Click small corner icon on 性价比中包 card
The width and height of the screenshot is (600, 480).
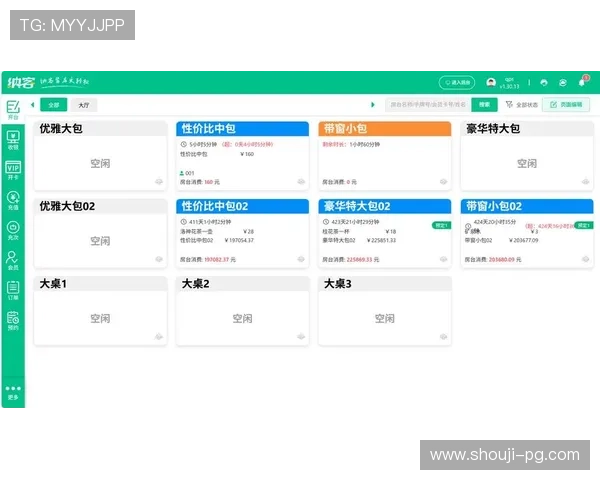tap(301, 181)
